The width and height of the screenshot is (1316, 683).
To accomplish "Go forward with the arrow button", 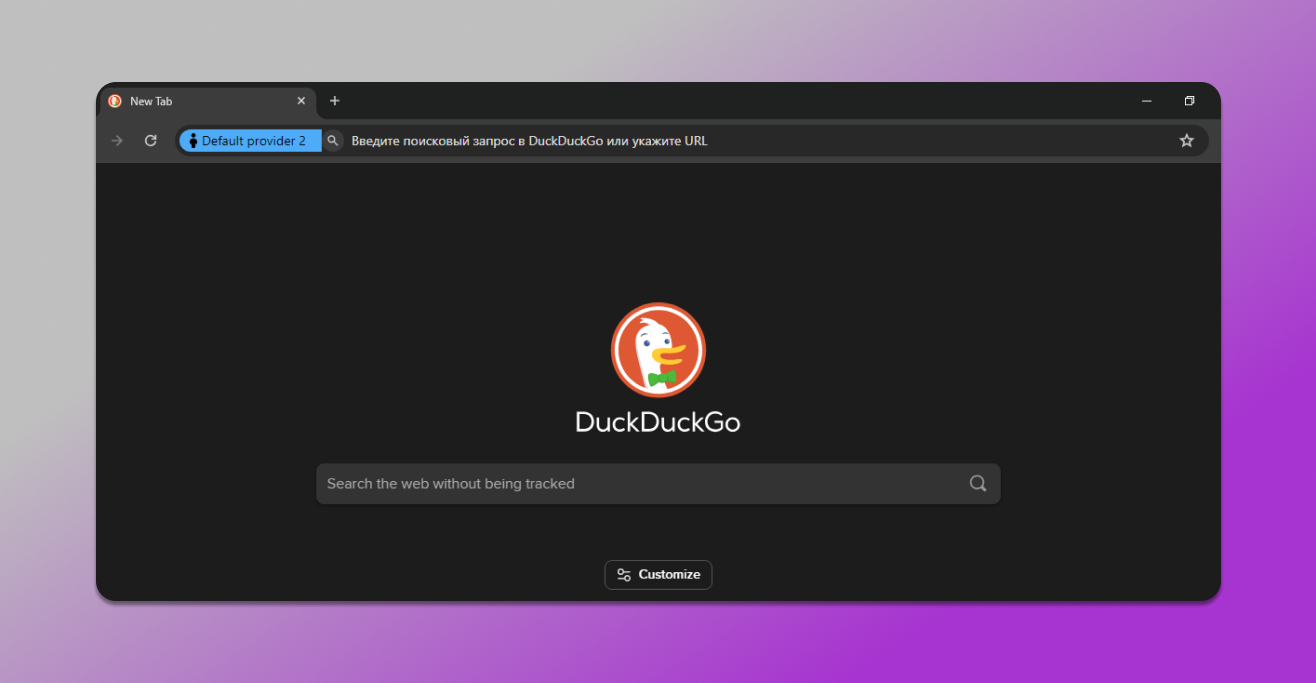I will pyautogui.click(x=117, y=141).
